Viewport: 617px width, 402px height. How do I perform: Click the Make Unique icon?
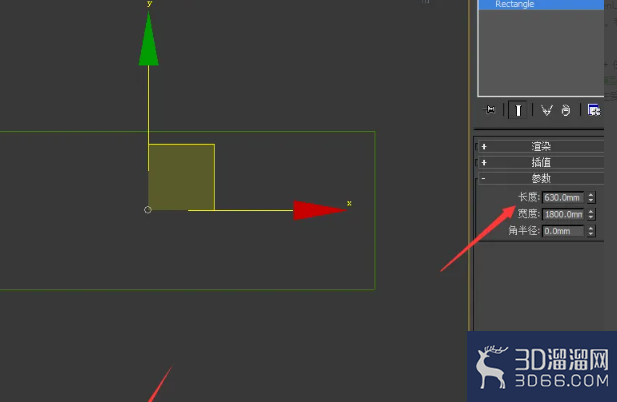[x=547, y=110]
